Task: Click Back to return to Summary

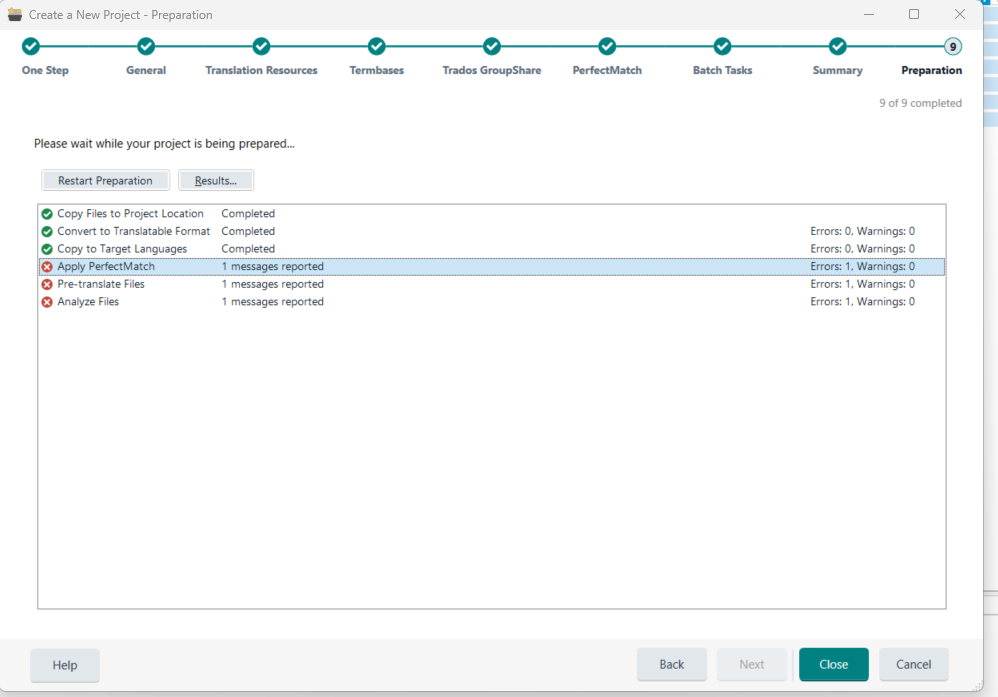Action: [671, 664]
